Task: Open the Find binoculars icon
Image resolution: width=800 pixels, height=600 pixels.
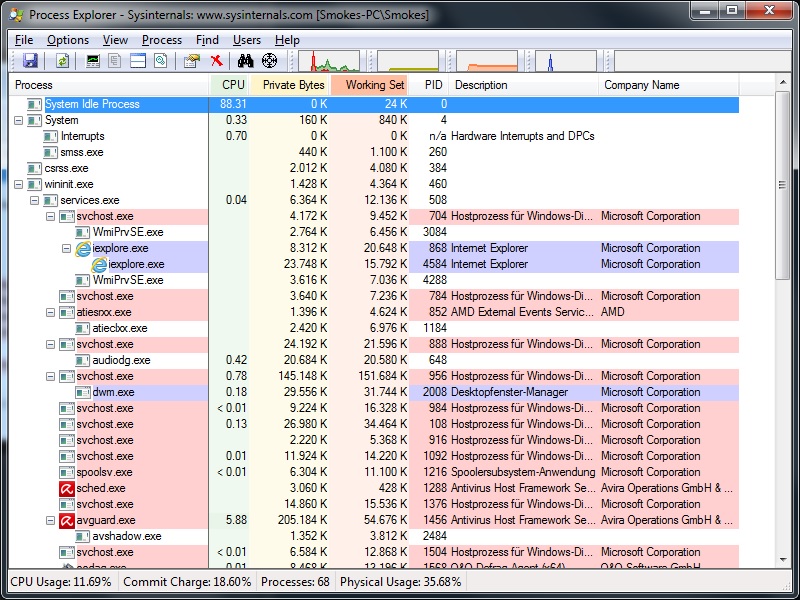Action: [245, 61]
